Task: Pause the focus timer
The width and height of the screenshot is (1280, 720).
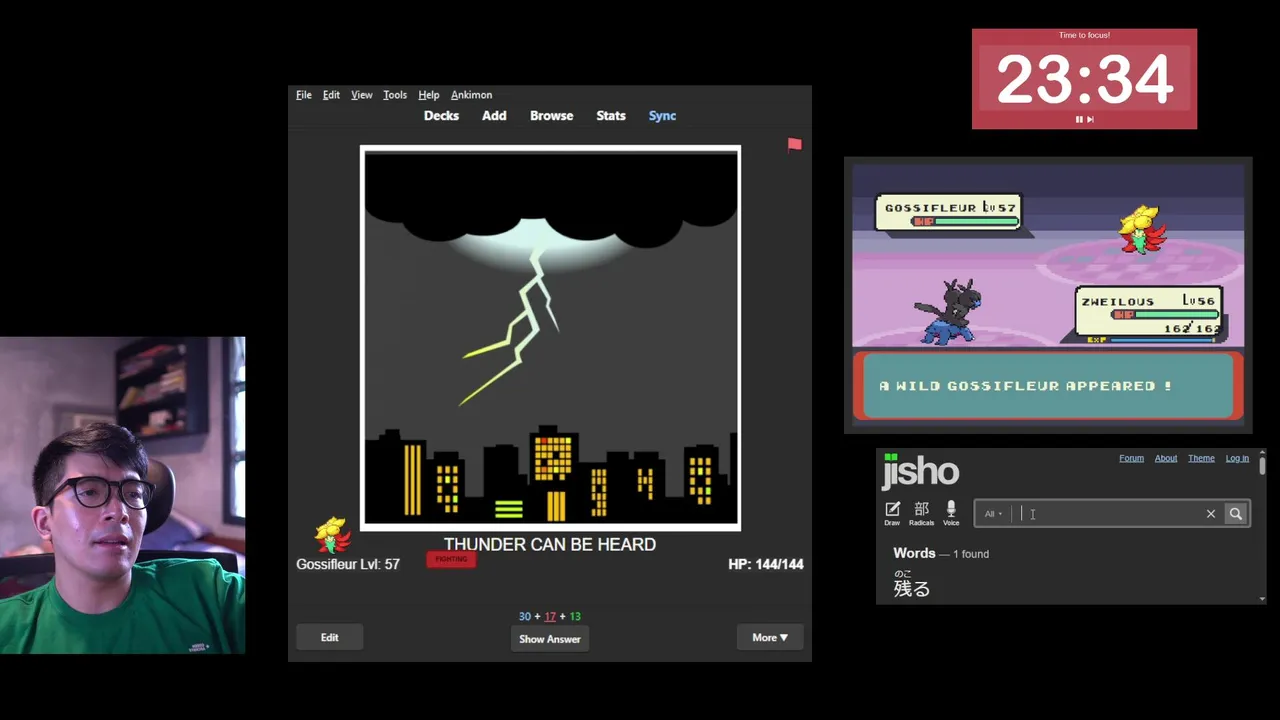Action: click(1079, 119)
